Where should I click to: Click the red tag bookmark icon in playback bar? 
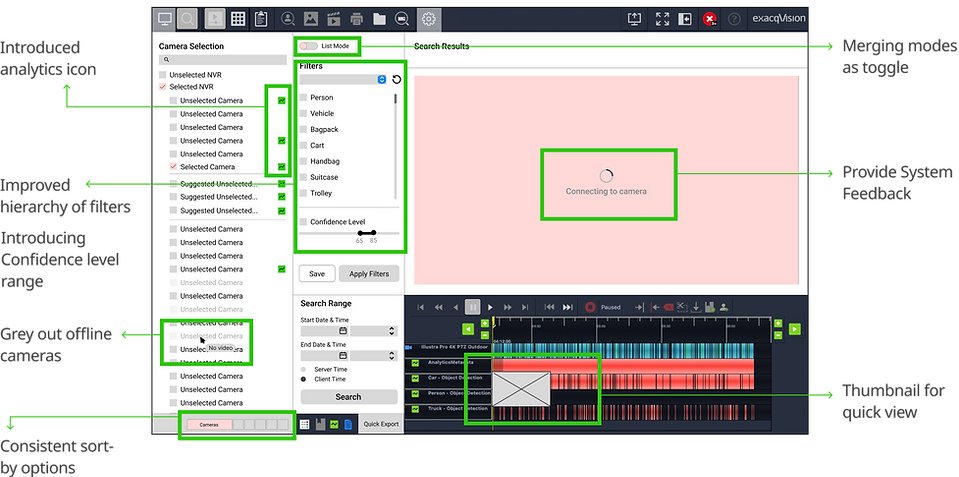coord(668,308)
